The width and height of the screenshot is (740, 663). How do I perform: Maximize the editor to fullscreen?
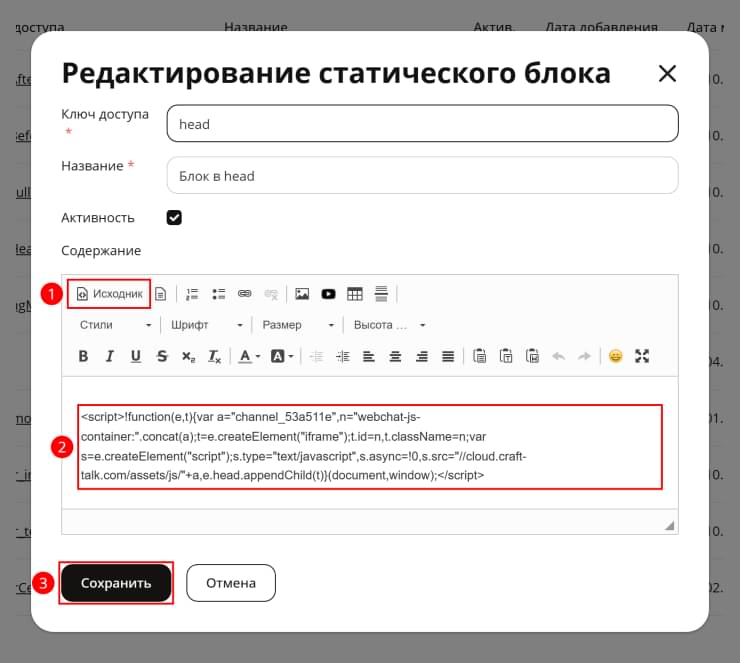tap(642, 356)
